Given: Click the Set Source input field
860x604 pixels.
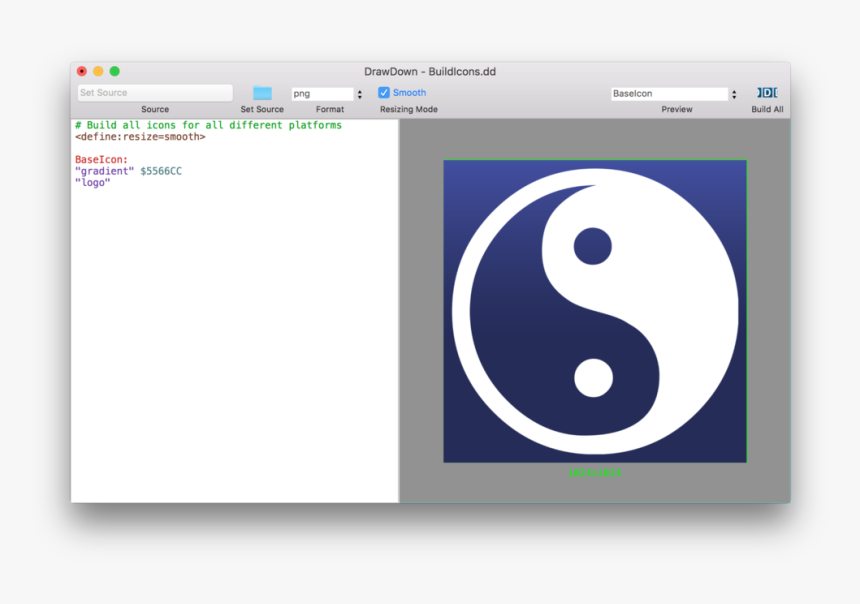Looking at the screenshot, I should [155, 93].
